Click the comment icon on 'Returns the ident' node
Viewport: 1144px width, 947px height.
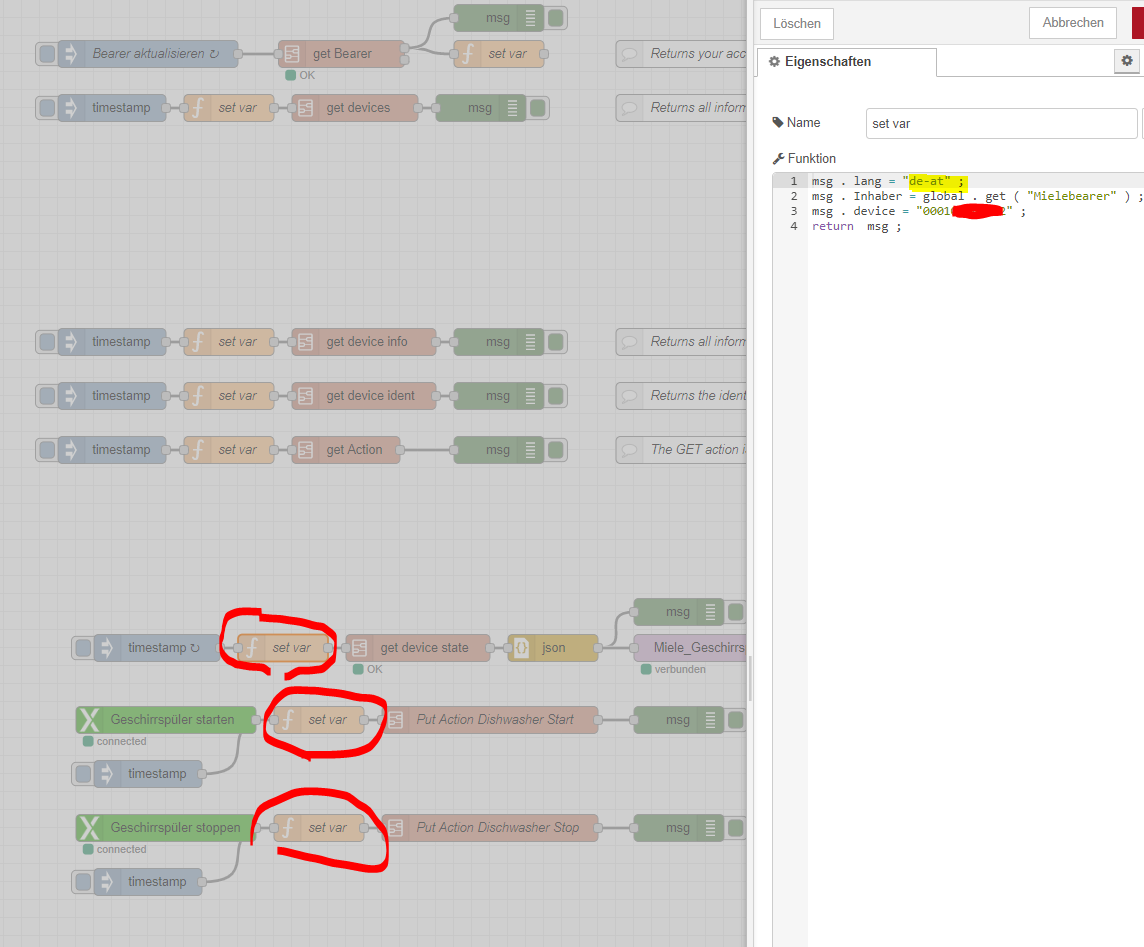(x=629, y=396)
